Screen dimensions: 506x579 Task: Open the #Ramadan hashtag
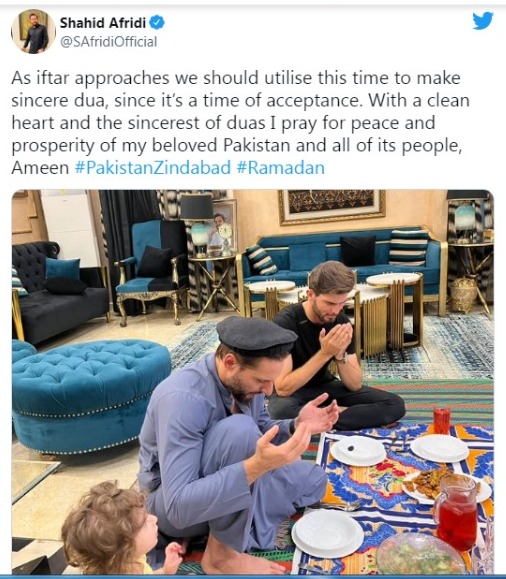coord(281,168)
